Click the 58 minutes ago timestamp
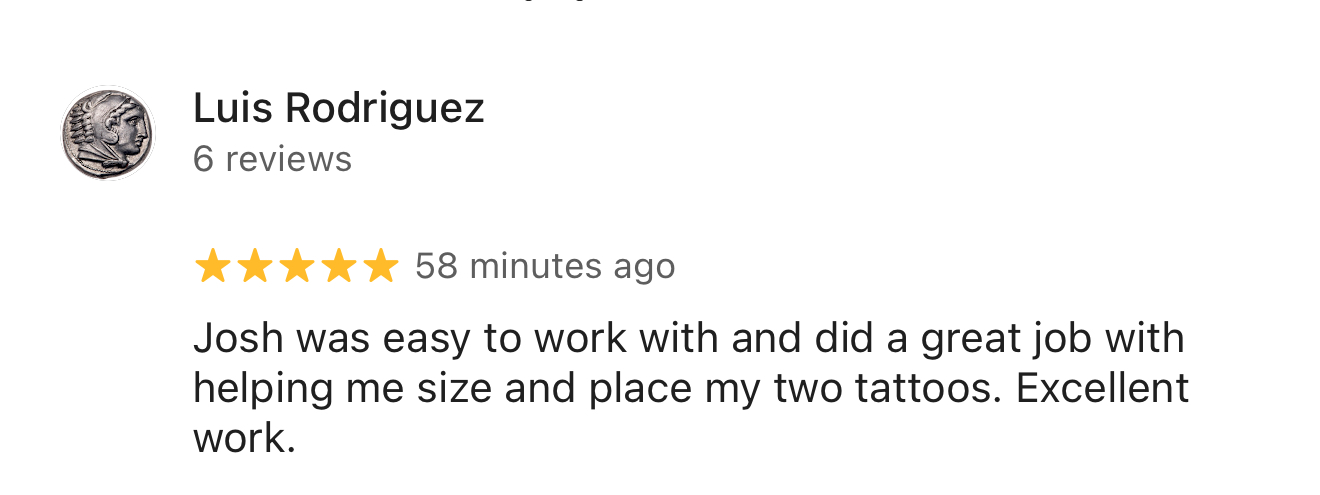Screen dimensions: 1320x495 (x=545, y=267)
